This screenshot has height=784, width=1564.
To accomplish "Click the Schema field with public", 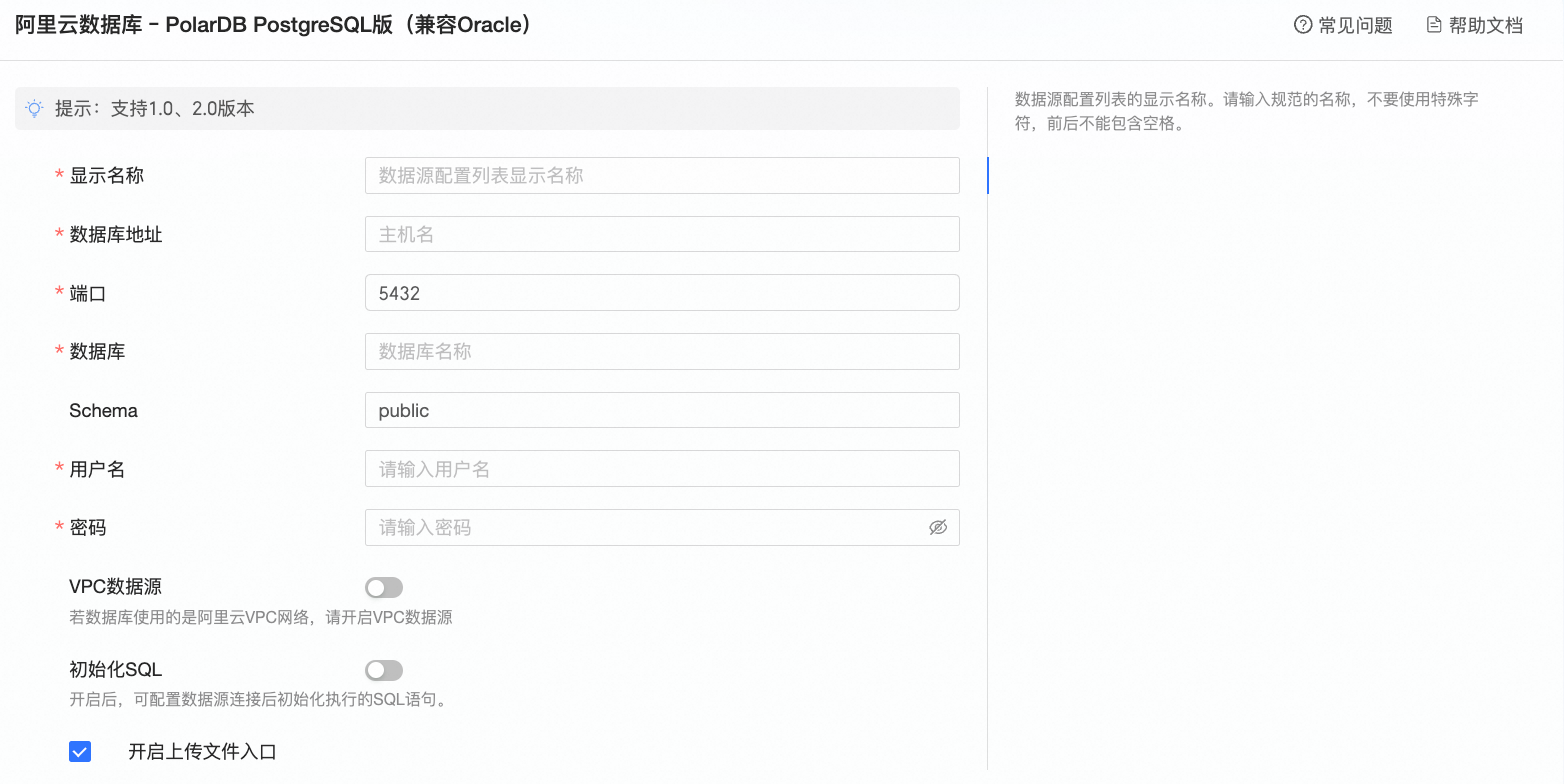I will pyautogui.click(x=662, y=410).
